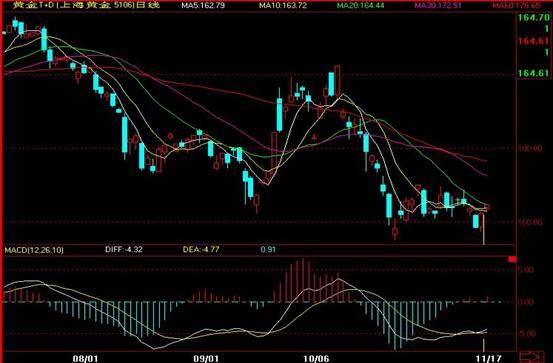This screenshot has width=553, height=363.
Task: Select the 09/01 date marker on the time axis
Action: (206, 358)
